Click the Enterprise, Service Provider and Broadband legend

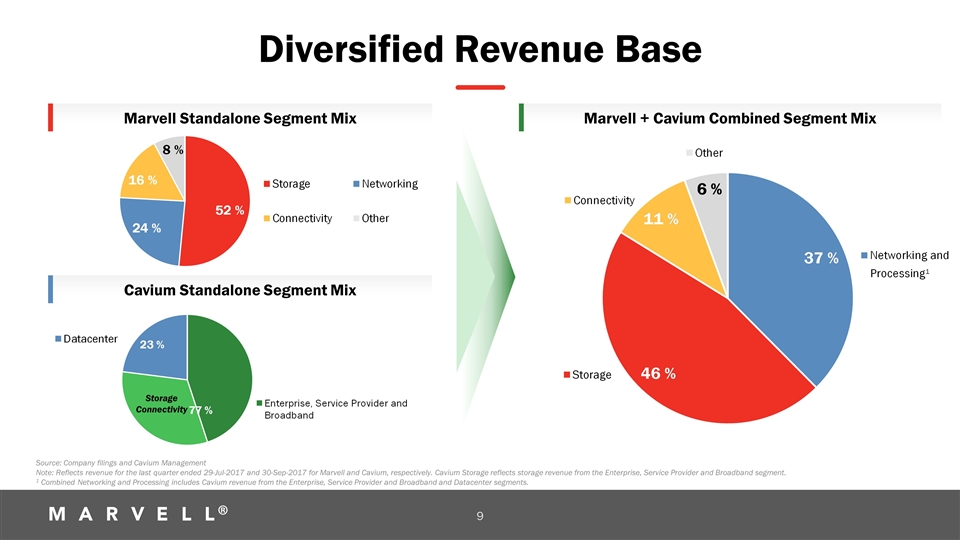(x=335, y=409)
